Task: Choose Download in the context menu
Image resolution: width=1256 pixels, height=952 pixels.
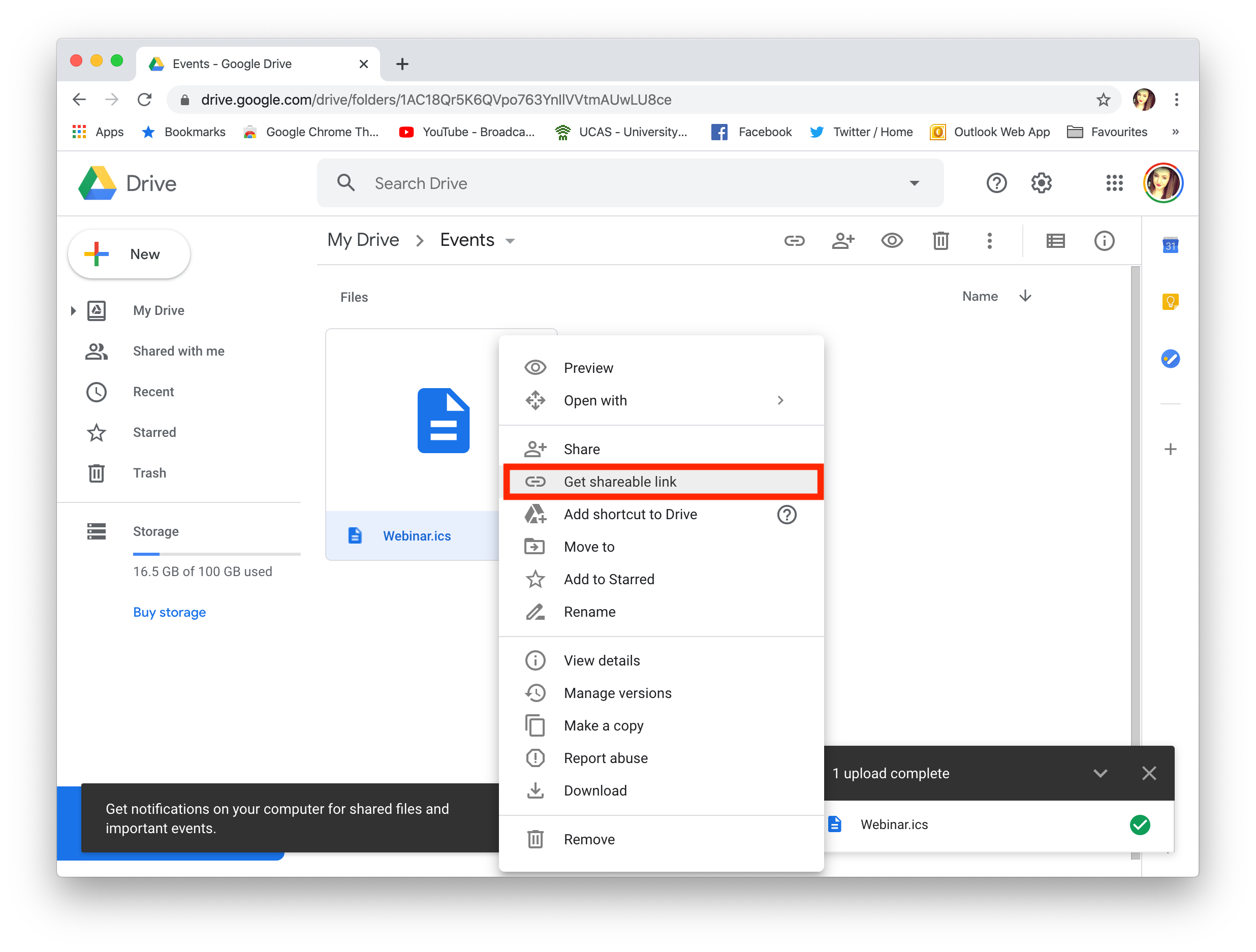Action: [661, 790]
